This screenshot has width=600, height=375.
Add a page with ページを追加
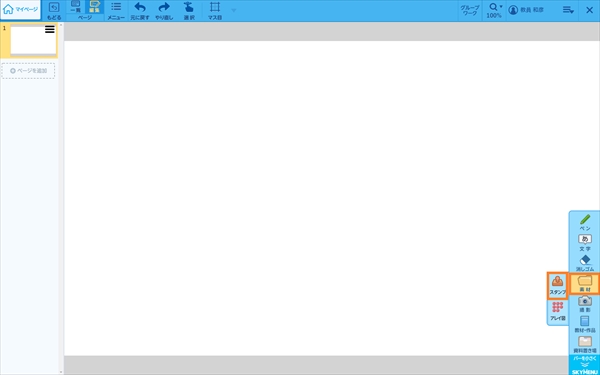point(28,71)
